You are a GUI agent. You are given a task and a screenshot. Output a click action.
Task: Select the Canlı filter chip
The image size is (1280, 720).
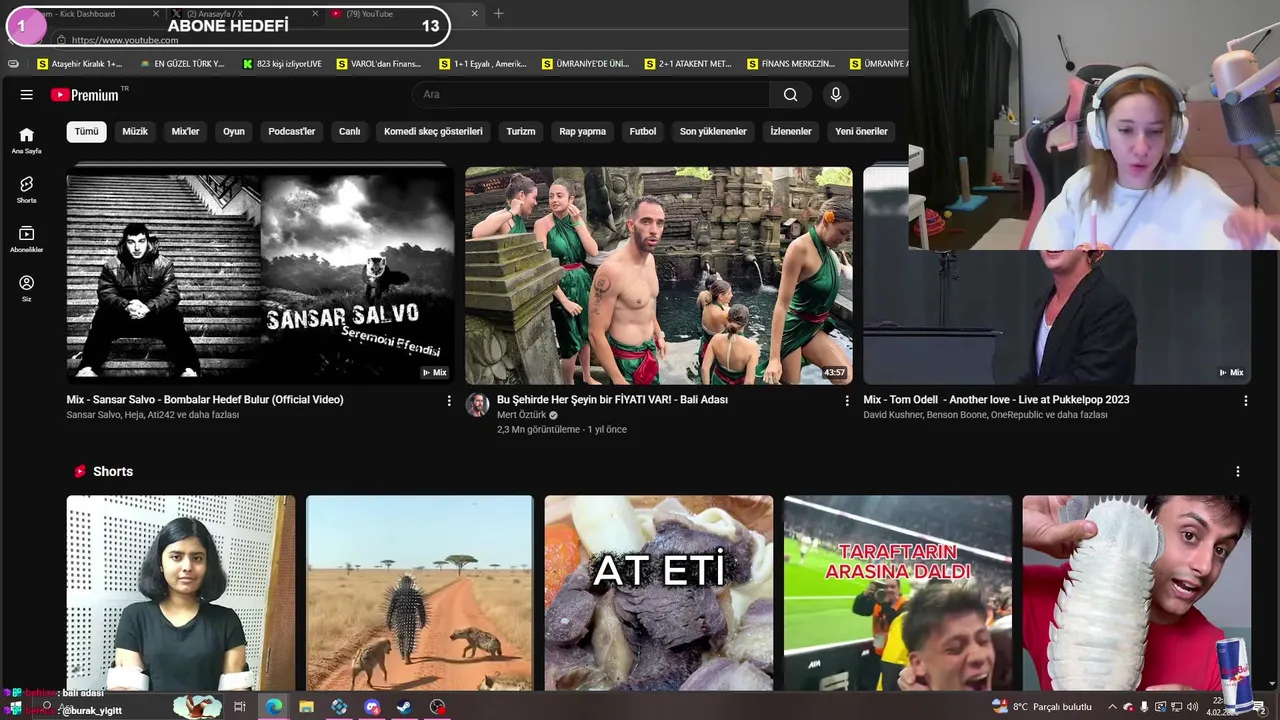pos(349,131)
